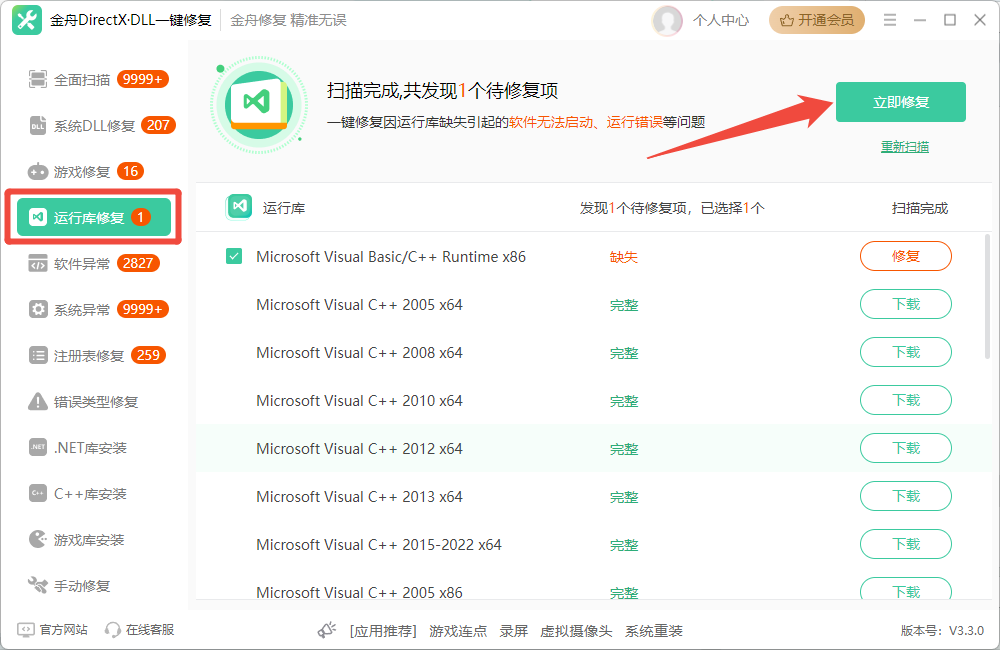
Task: Click the user avatar icon
Action: click(668, 20)
